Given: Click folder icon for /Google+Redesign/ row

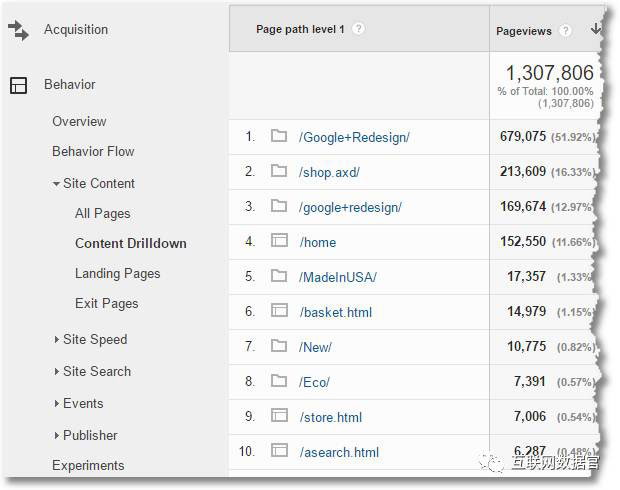Looking at the screenshot, I should (279, 137).
